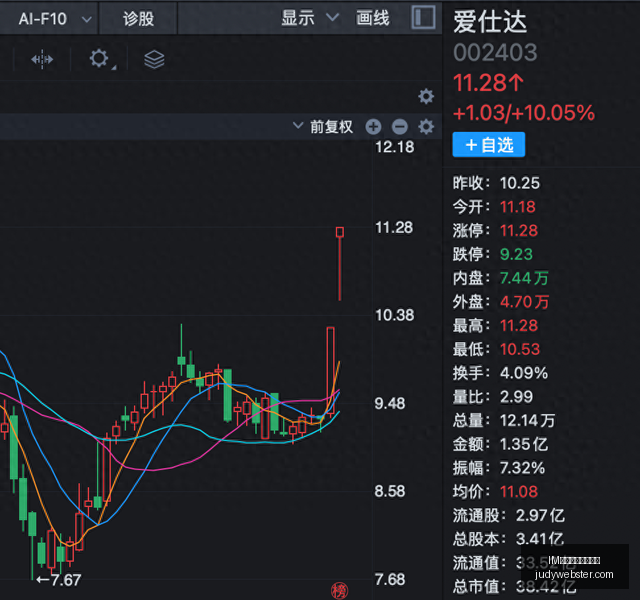Viewport: 640px width, 600px height.
Task: Zoom out chart with minus icon
Action: (400, 127)
